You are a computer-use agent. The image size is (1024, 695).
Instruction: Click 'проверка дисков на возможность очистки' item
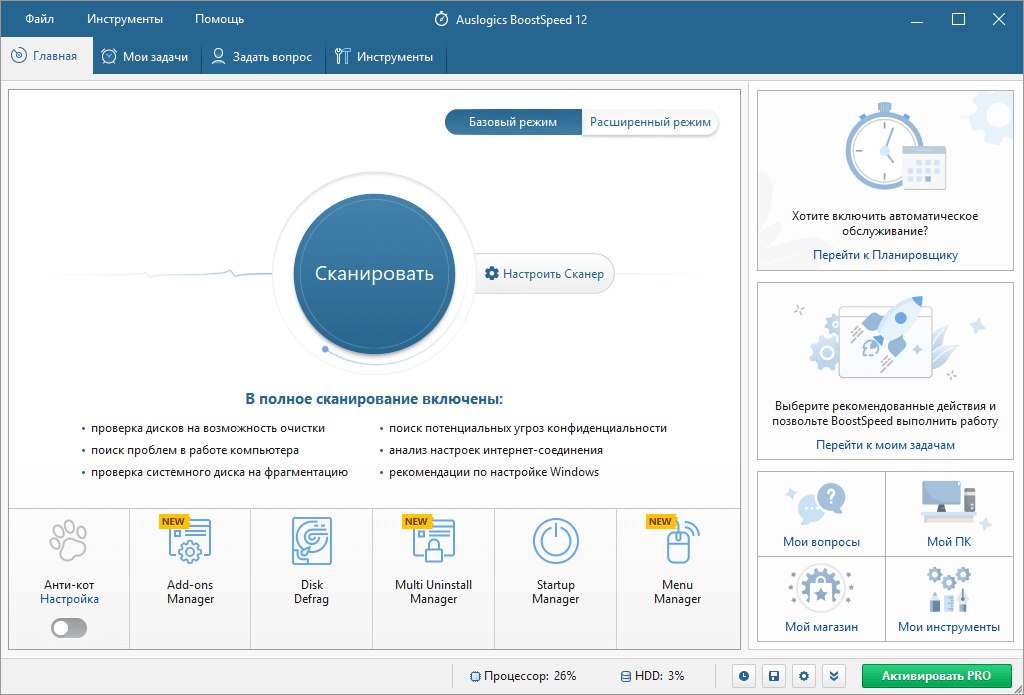pyautogui.click(x=208, y=428)
